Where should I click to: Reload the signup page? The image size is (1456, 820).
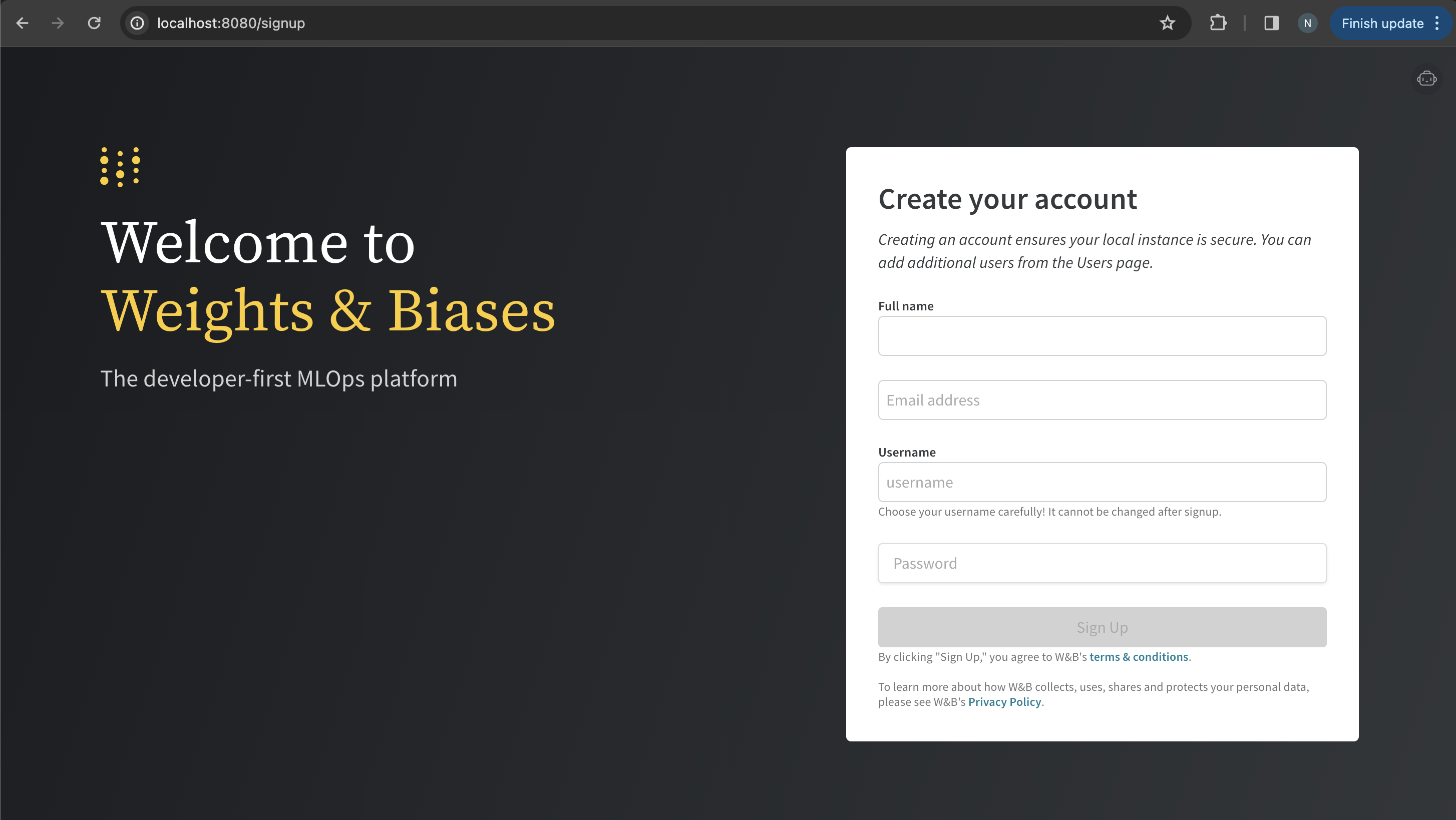pos(94,23)
